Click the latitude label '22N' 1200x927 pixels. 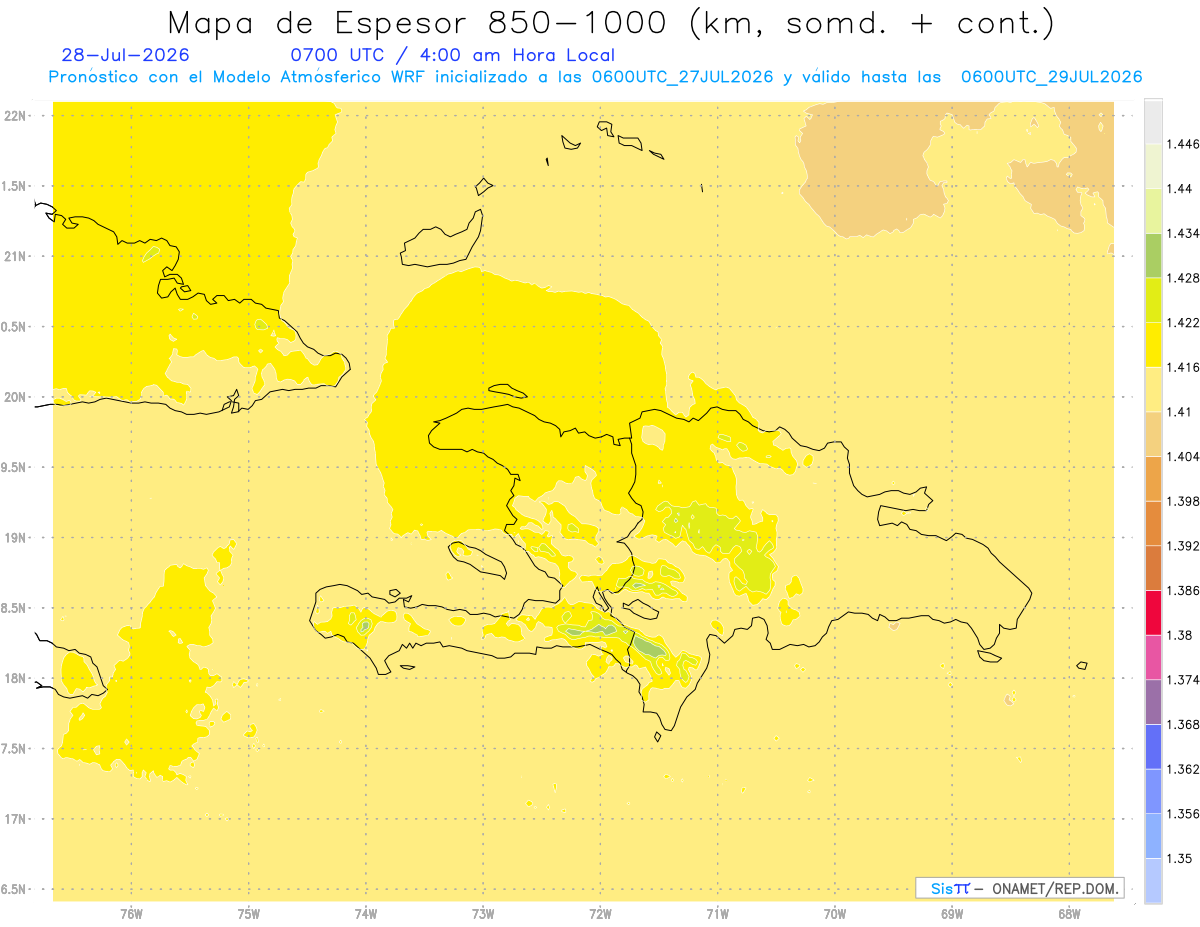(16, 116)
